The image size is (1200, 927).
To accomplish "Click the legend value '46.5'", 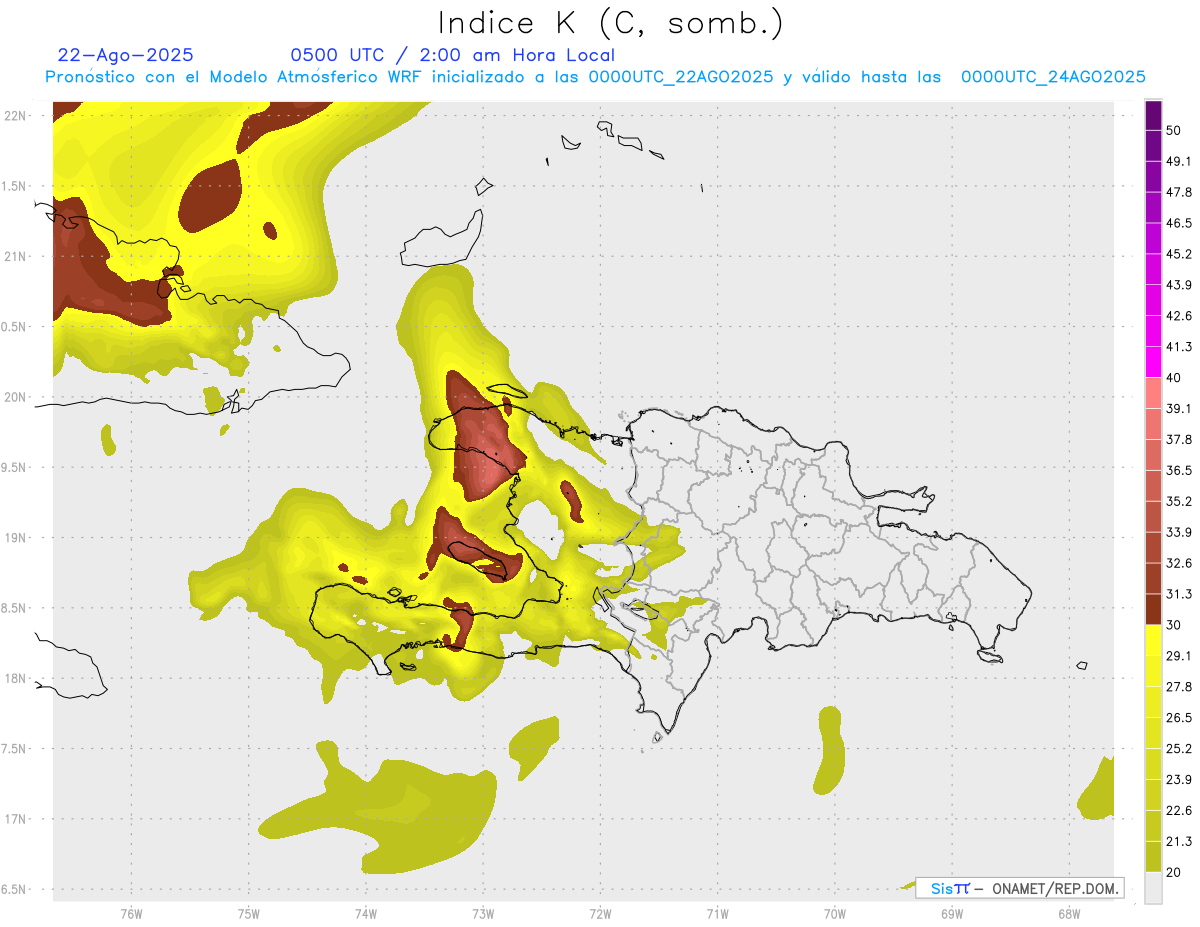I will (1179, 223).
